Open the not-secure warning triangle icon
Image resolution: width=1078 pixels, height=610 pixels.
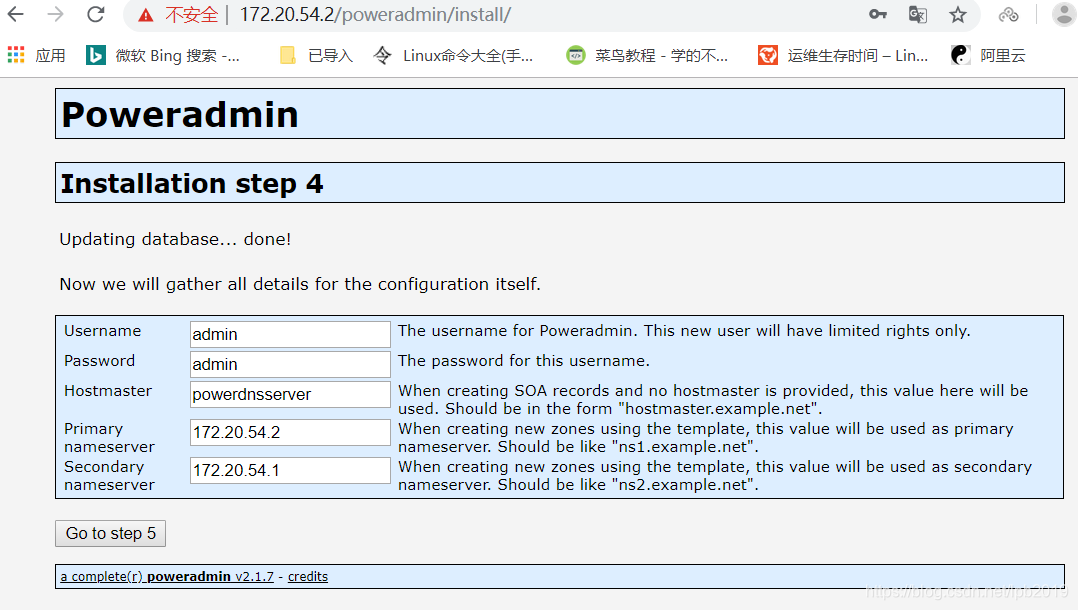[x=146, y=15]
